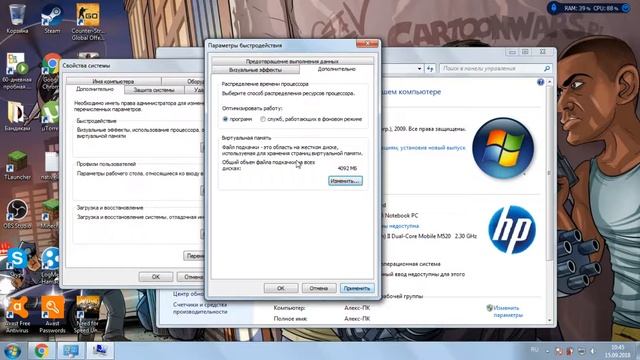Launch TLauncher from the desktop

click(17, 165)
